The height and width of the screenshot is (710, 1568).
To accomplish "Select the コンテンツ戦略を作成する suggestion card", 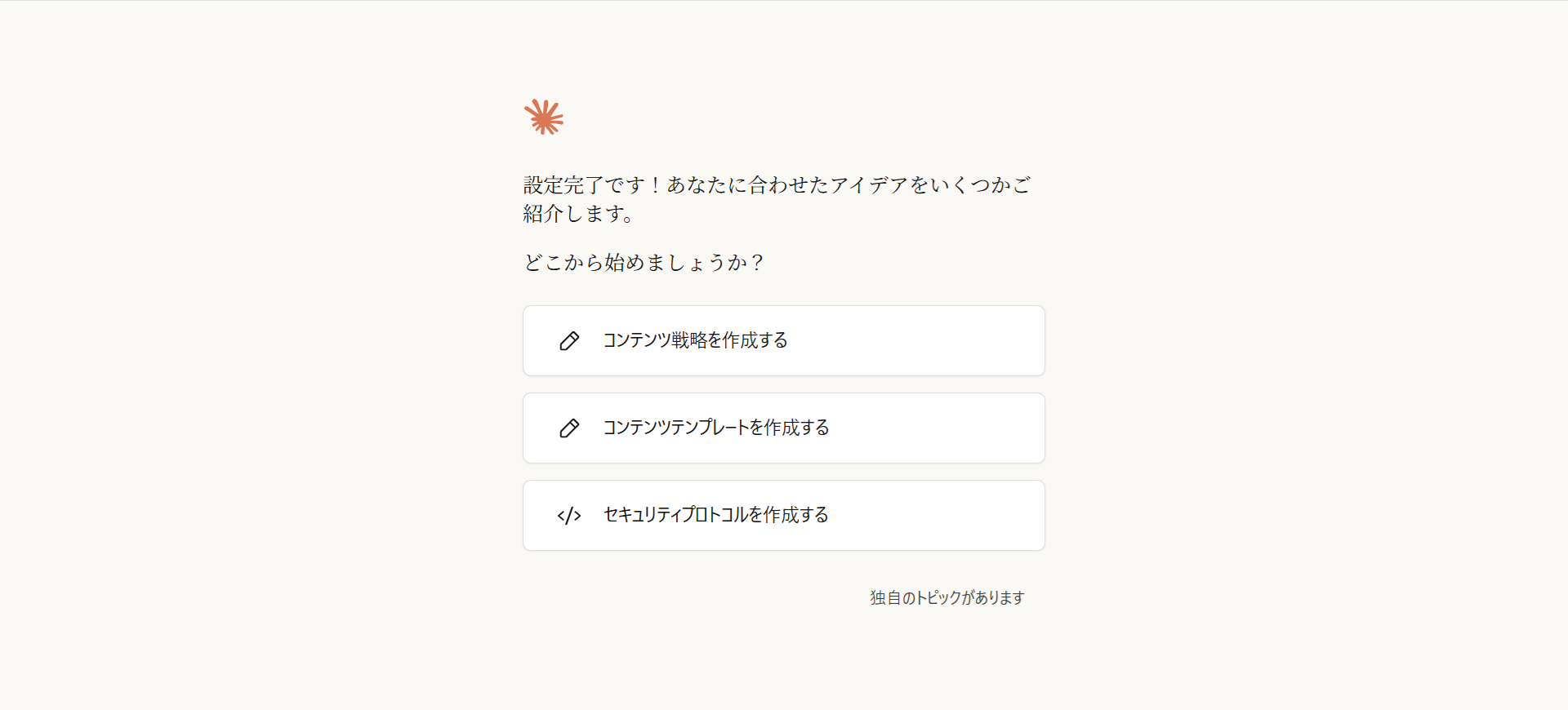I will coord(784,341).
